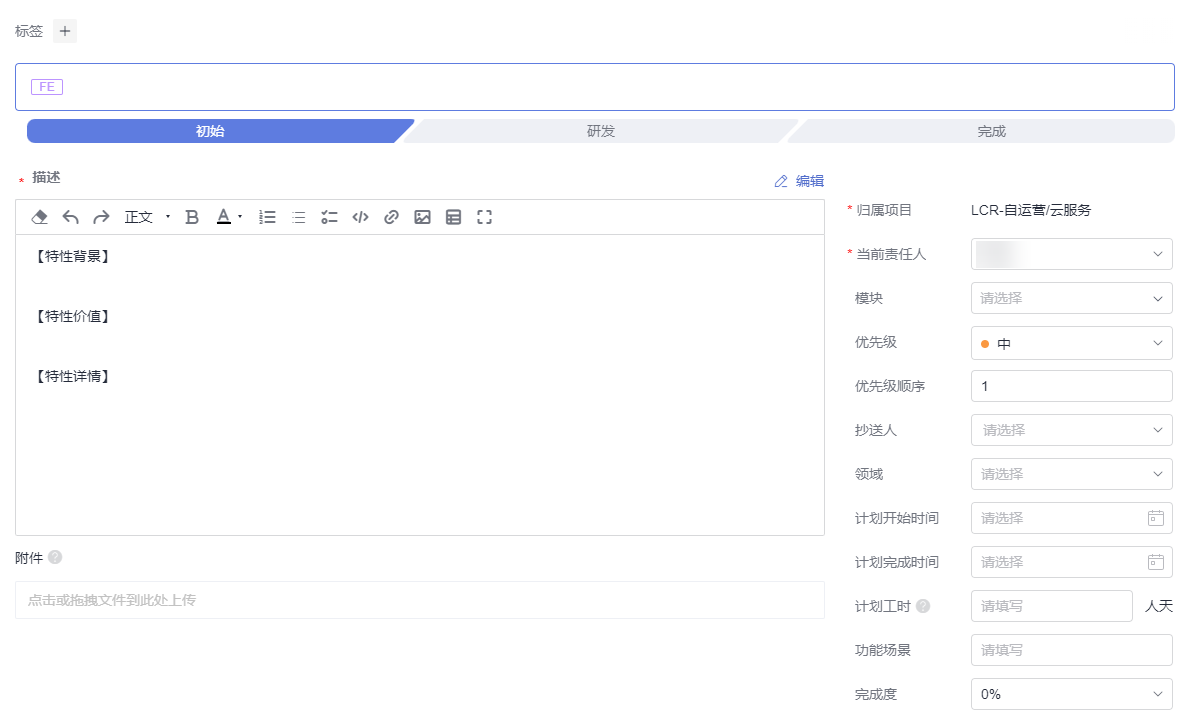Toggle bold formatting in description editor

[x=193, y=217]
